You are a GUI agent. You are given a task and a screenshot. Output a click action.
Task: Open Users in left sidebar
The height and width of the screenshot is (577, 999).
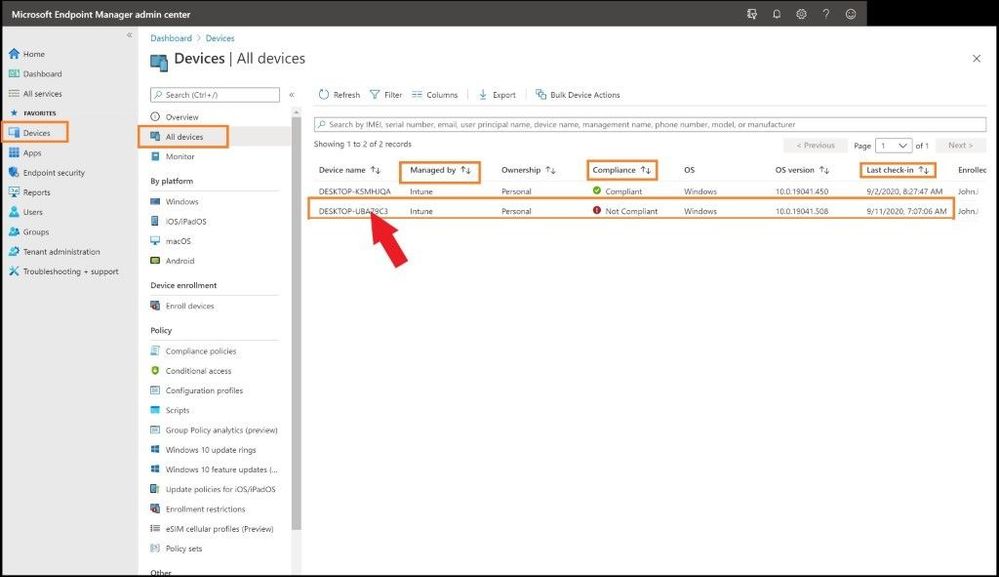pyautogui.click(x=26, y=212)
